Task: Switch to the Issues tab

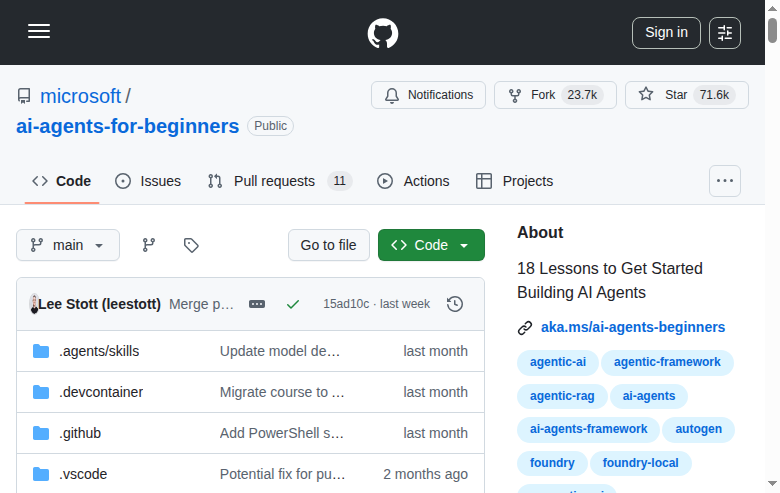Action: click(x=148, y=181)
